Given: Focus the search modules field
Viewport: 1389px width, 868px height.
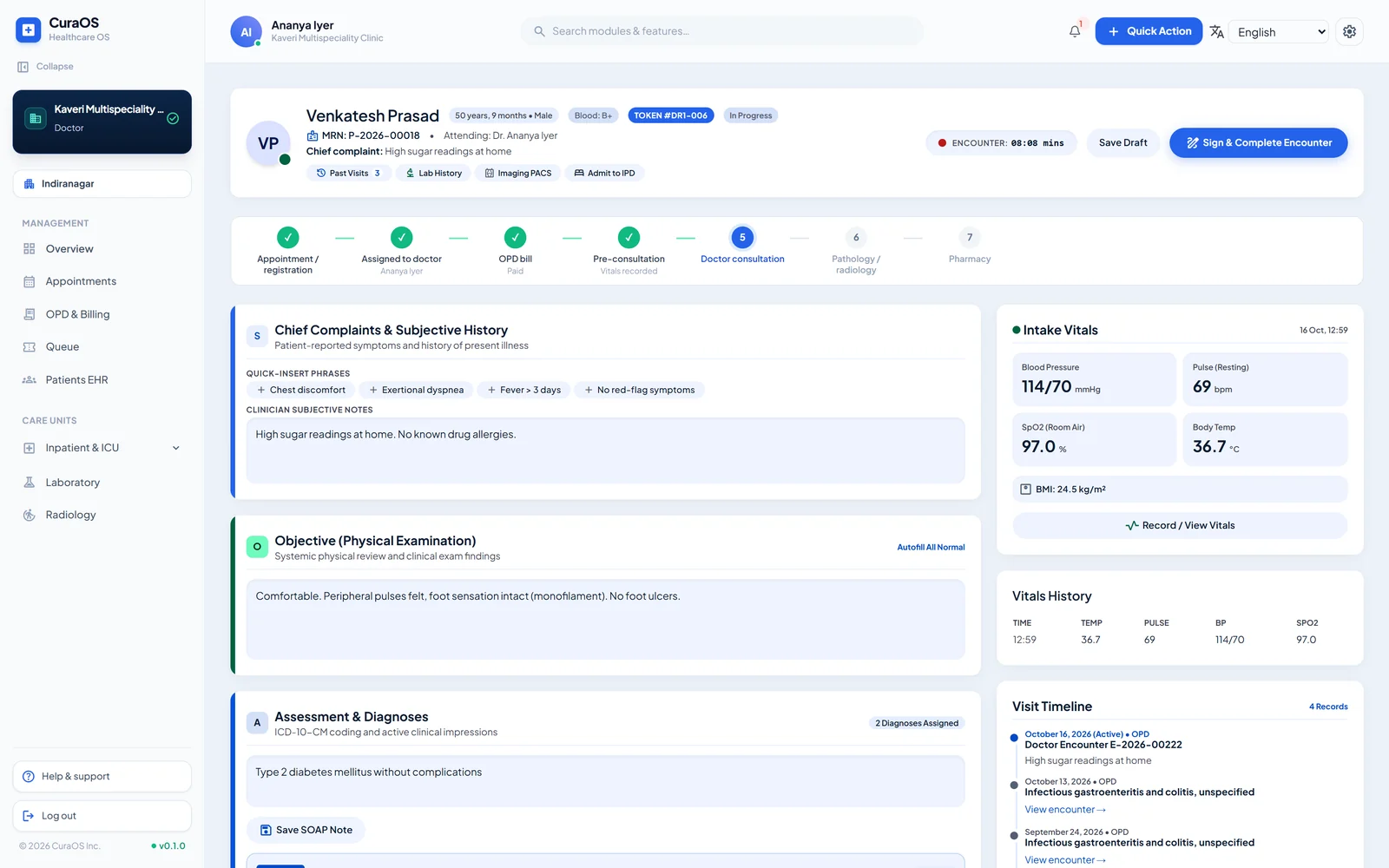Looking at the screenshot, I should [722, 31].
